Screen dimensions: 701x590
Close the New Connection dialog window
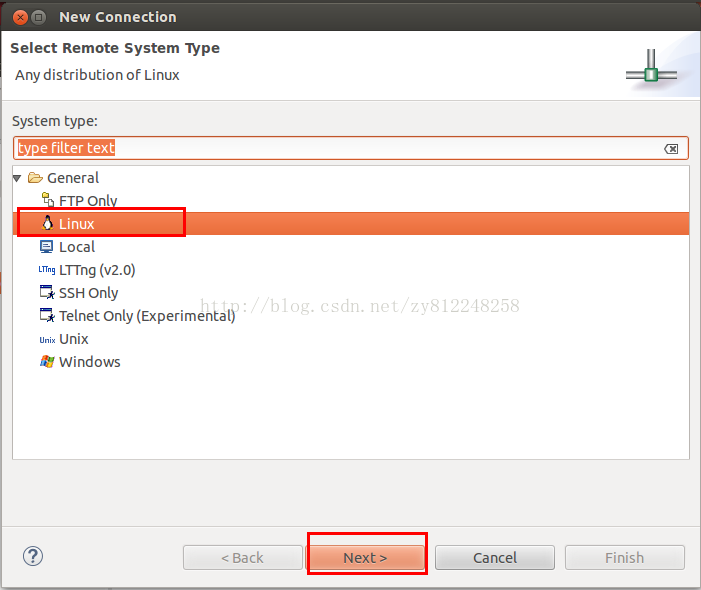click(x=17, y=17)
